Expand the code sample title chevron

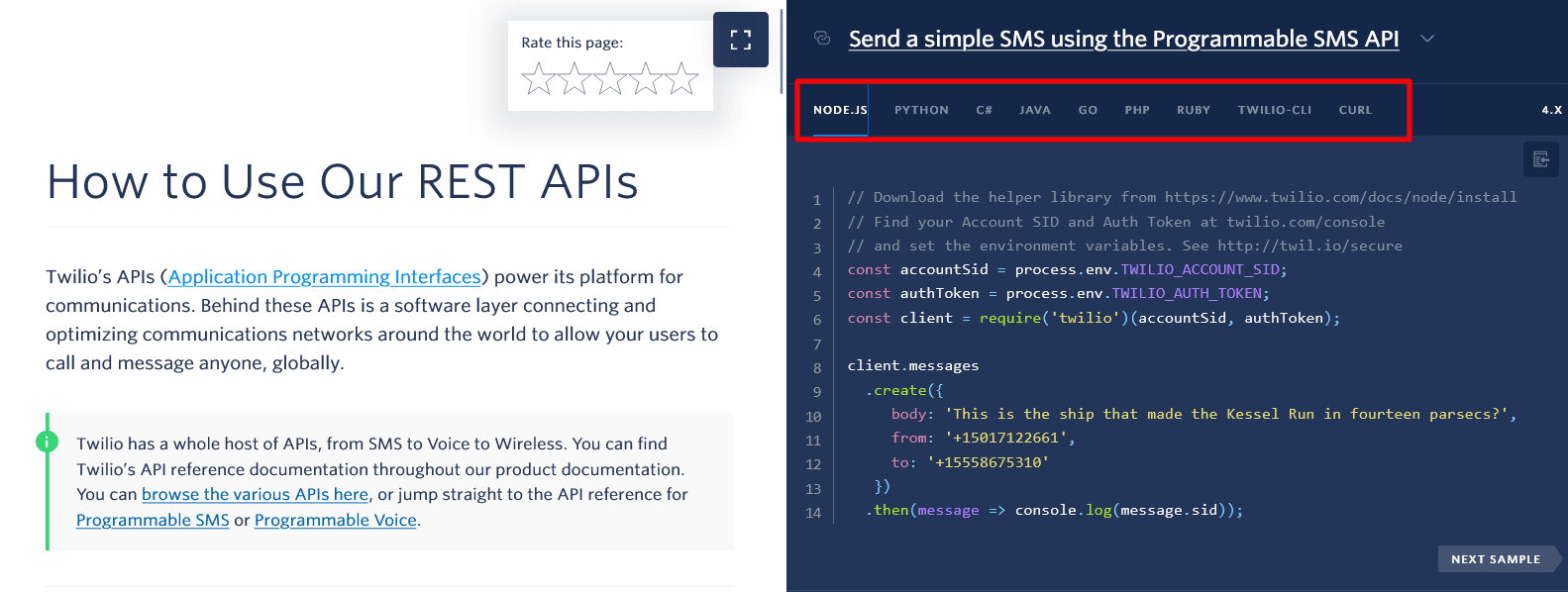[1427, 39]
